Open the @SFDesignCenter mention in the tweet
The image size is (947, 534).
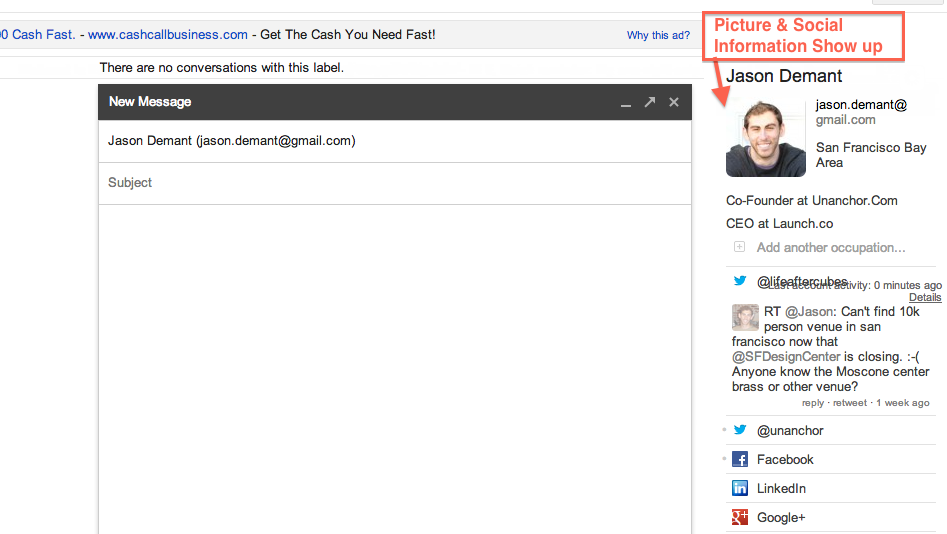click(x=786, y=356)
